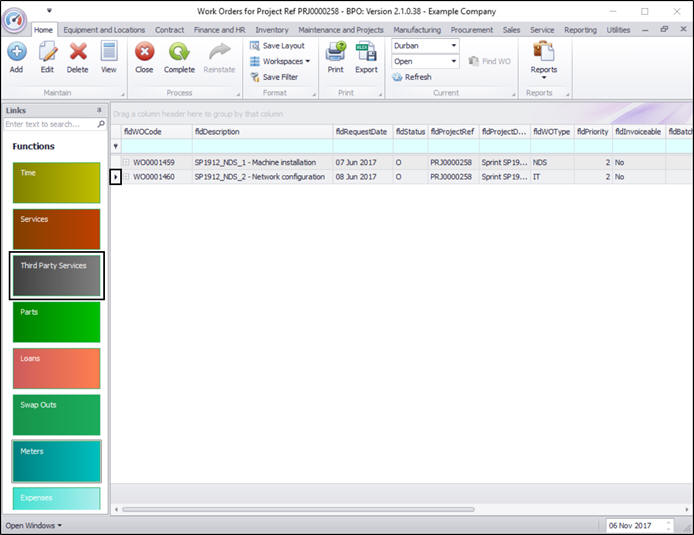Viewport: 694px width, 535px height.
Task: Click the Find WO button
Action: (490, 61)
